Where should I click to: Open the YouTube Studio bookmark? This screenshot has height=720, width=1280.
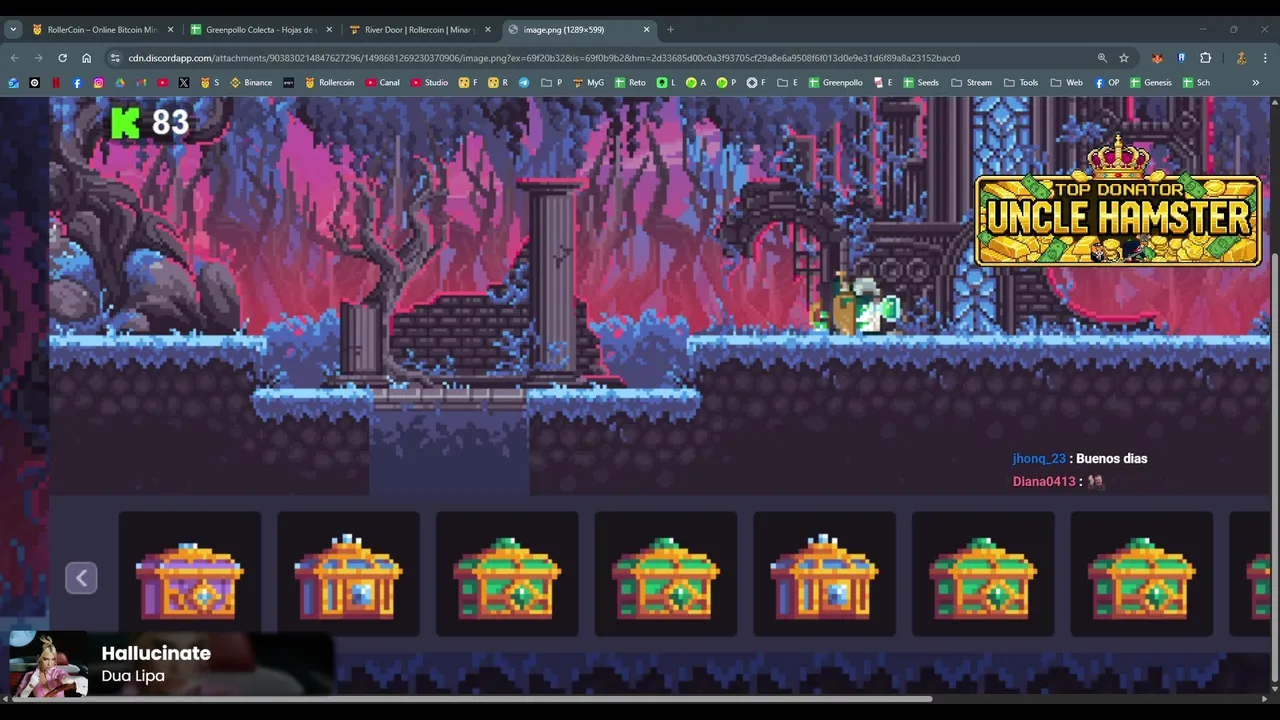pyautogui.click(x=429, y=83)
